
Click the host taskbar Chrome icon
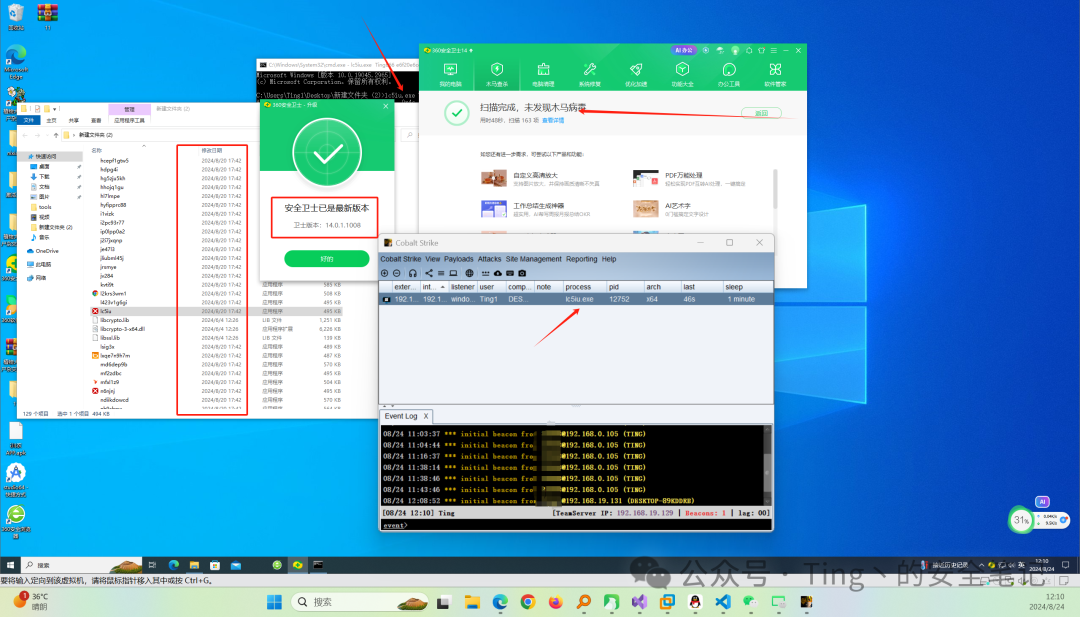[528, 602]
